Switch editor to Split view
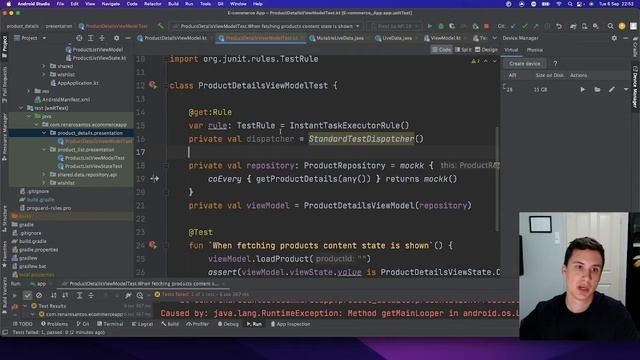This screenshot has width=640, height=360. 463,50
